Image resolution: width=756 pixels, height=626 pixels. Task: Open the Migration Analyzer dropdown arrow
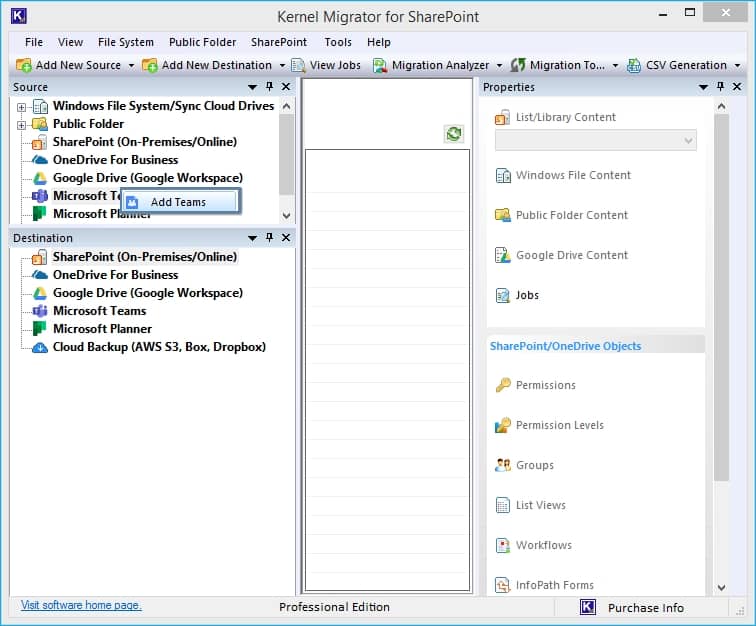tap(499, 66)
